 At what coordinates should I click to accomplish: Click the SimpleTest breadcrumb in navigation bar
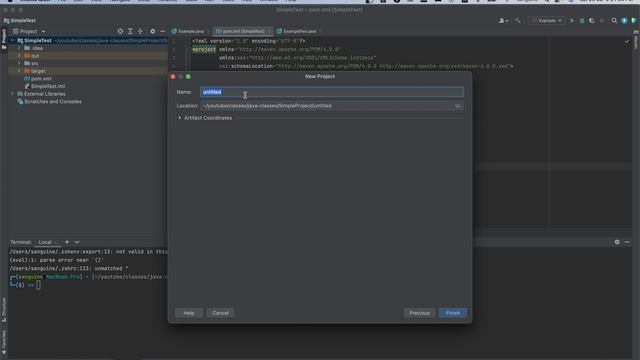[x=20, y=20]
